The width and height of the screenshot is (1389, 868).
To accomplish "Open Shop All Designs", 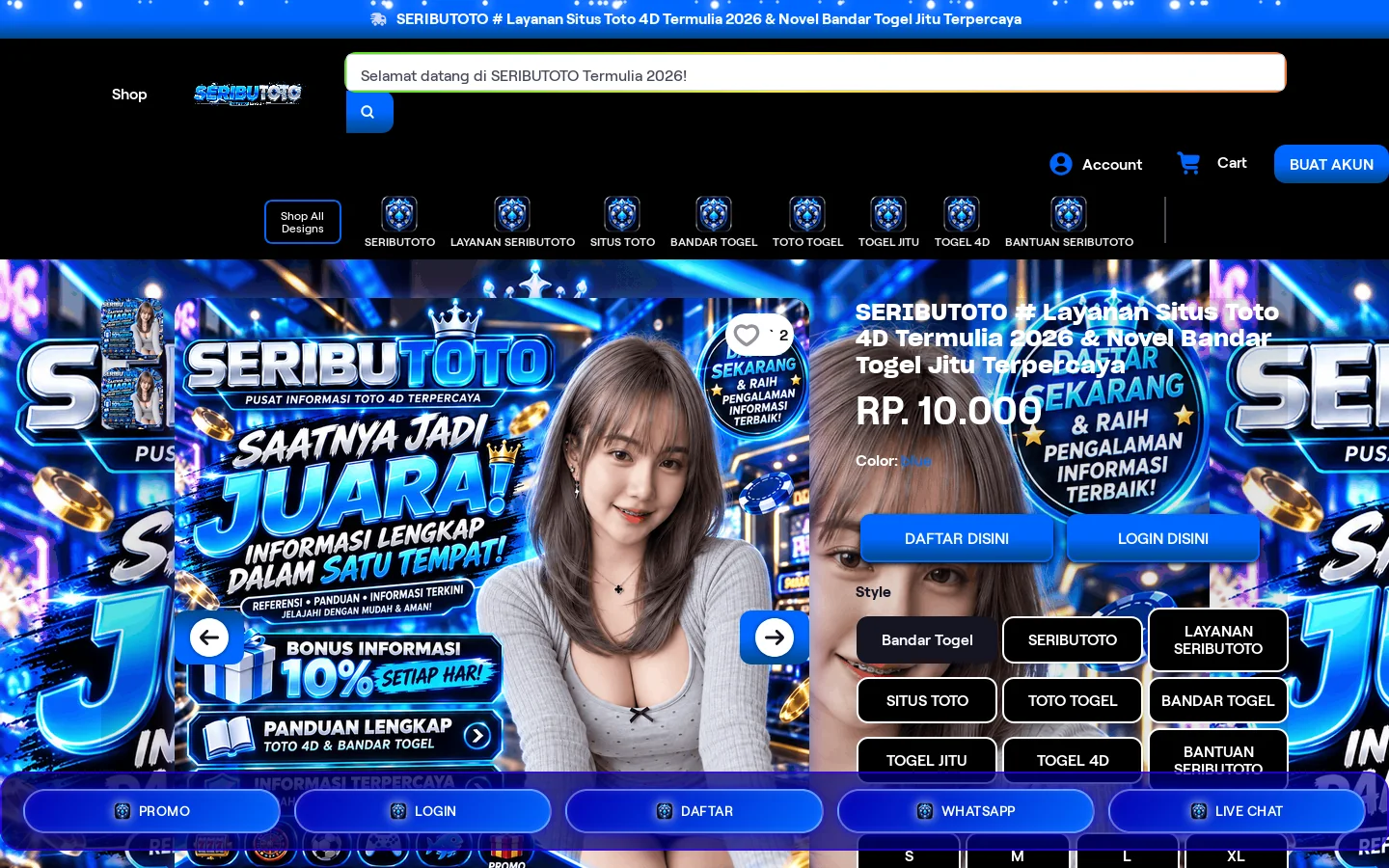I will point(303,222).
